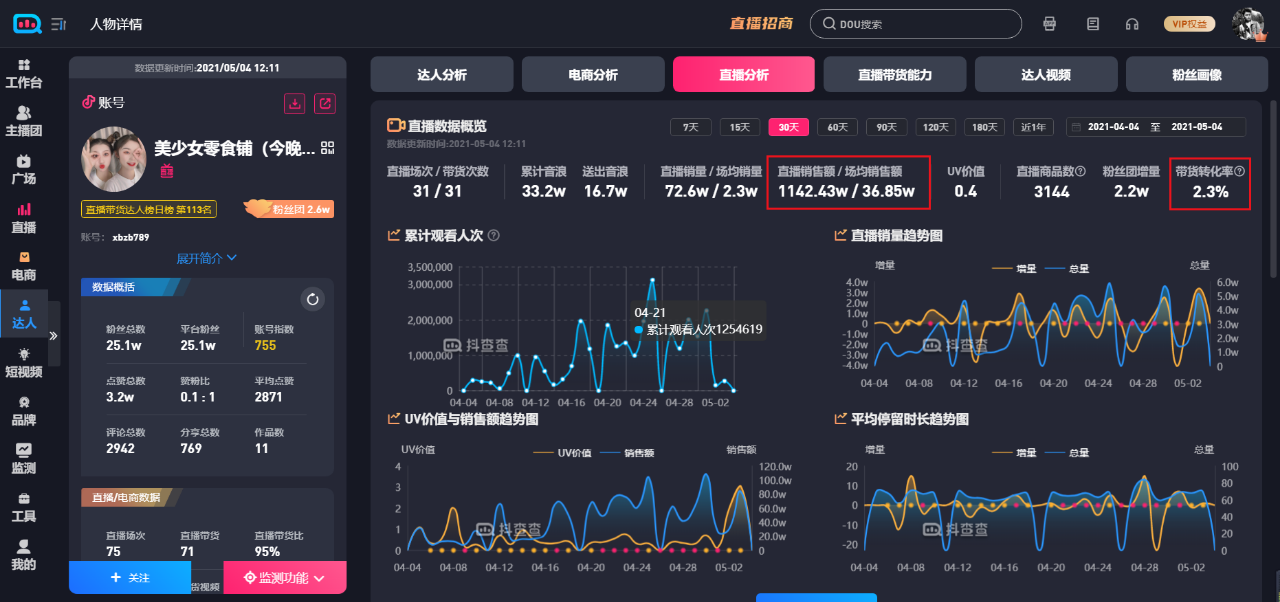The width and height of the screenshot is (1280, 602).
Task: Switch to 电商 via the sidebar icon
Action: (x=24, y=267)
